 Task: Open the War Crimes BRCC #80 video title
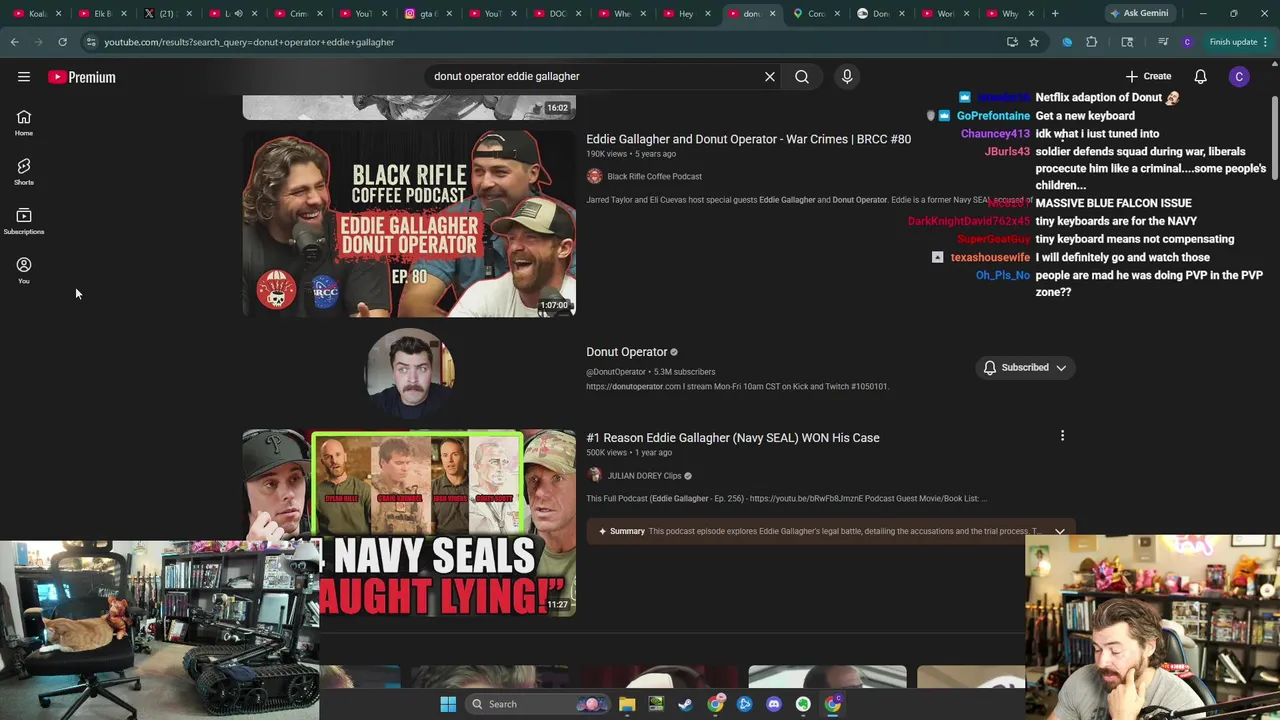pyautogui.click(x=748, y=139)
